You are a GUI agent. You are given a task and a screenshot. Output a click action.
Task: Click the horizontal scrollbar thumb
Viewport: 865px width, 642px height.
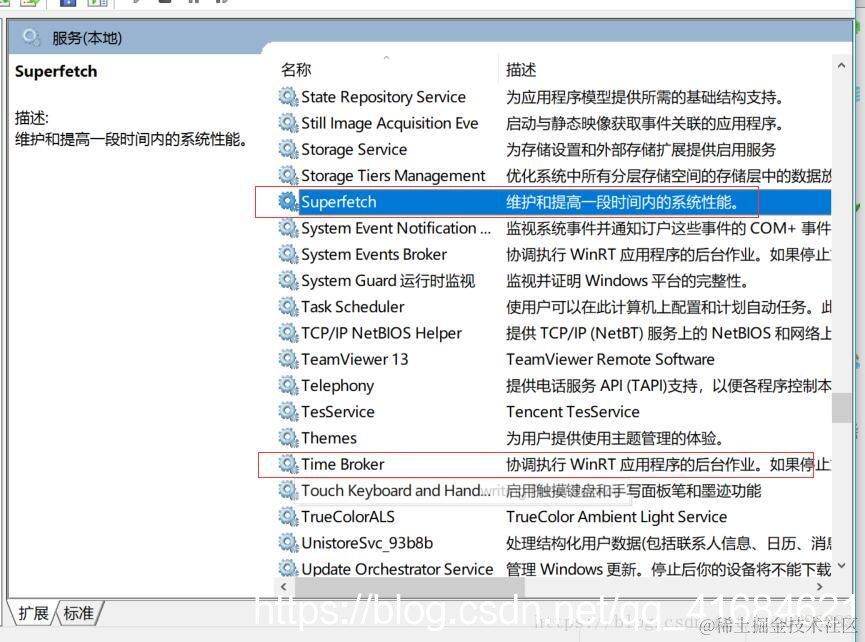(409, 587)
